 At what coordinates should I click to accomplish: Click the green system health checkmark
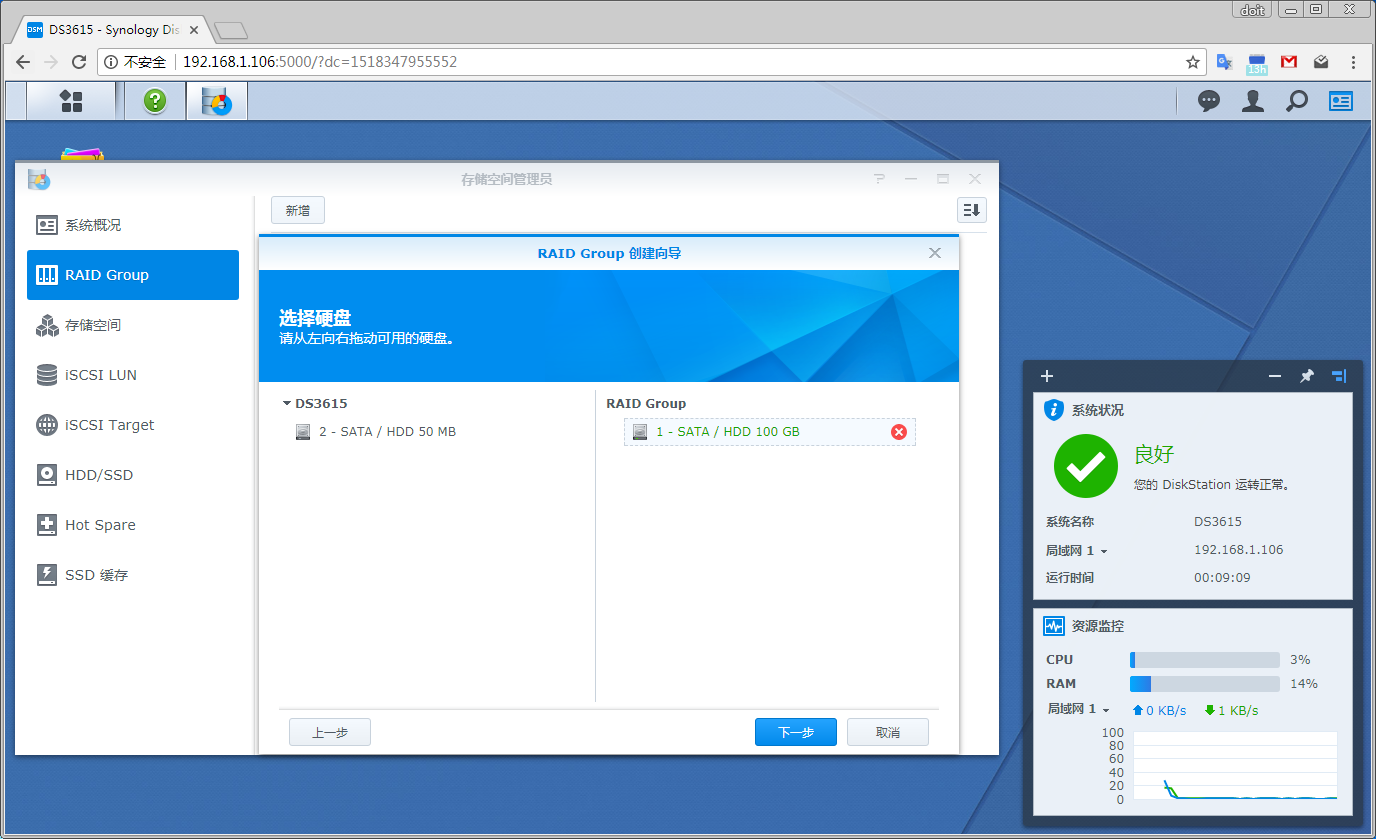(x=1086, y=467)
